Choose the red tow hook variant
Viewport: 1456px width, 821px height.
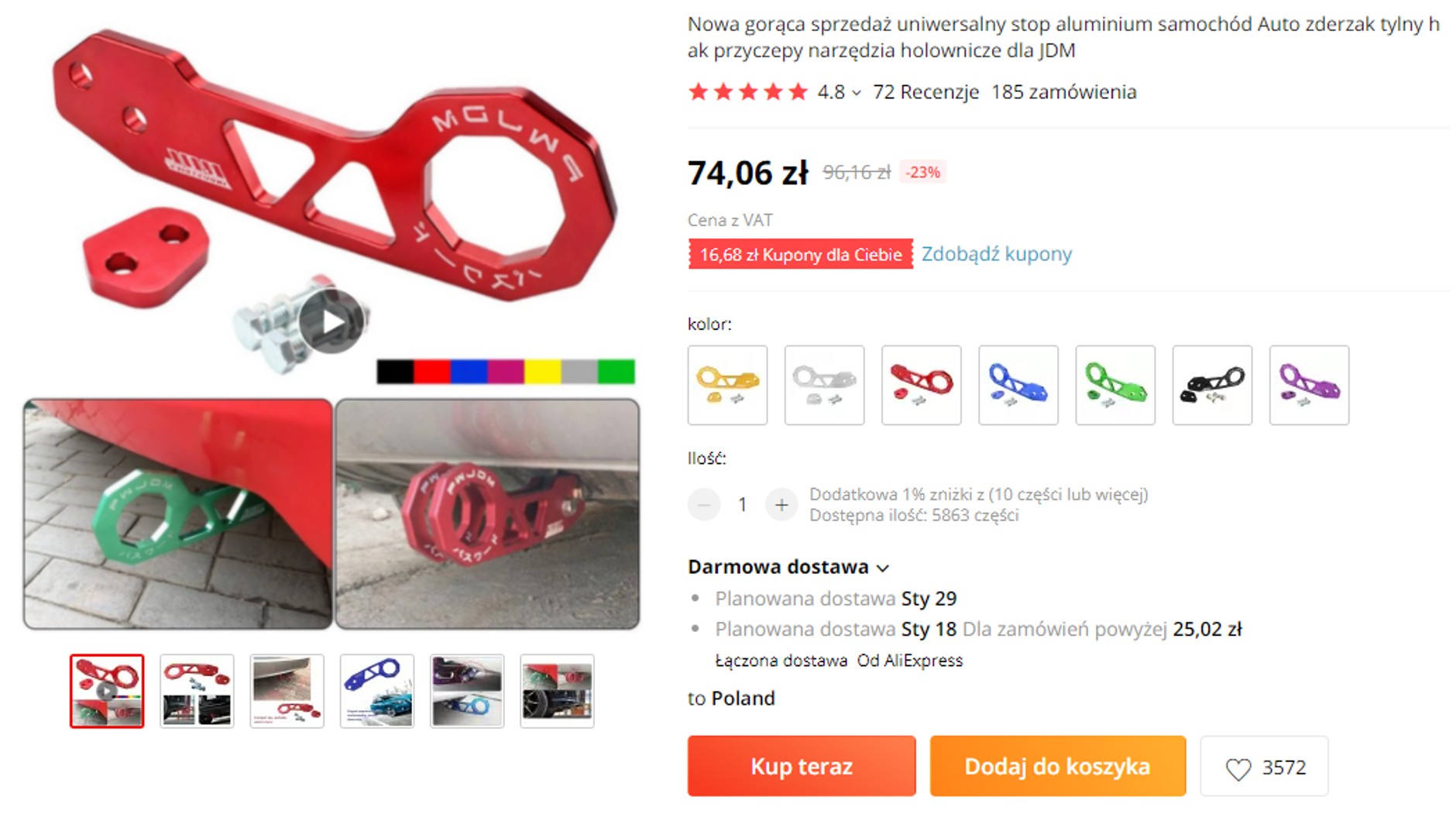921,385
